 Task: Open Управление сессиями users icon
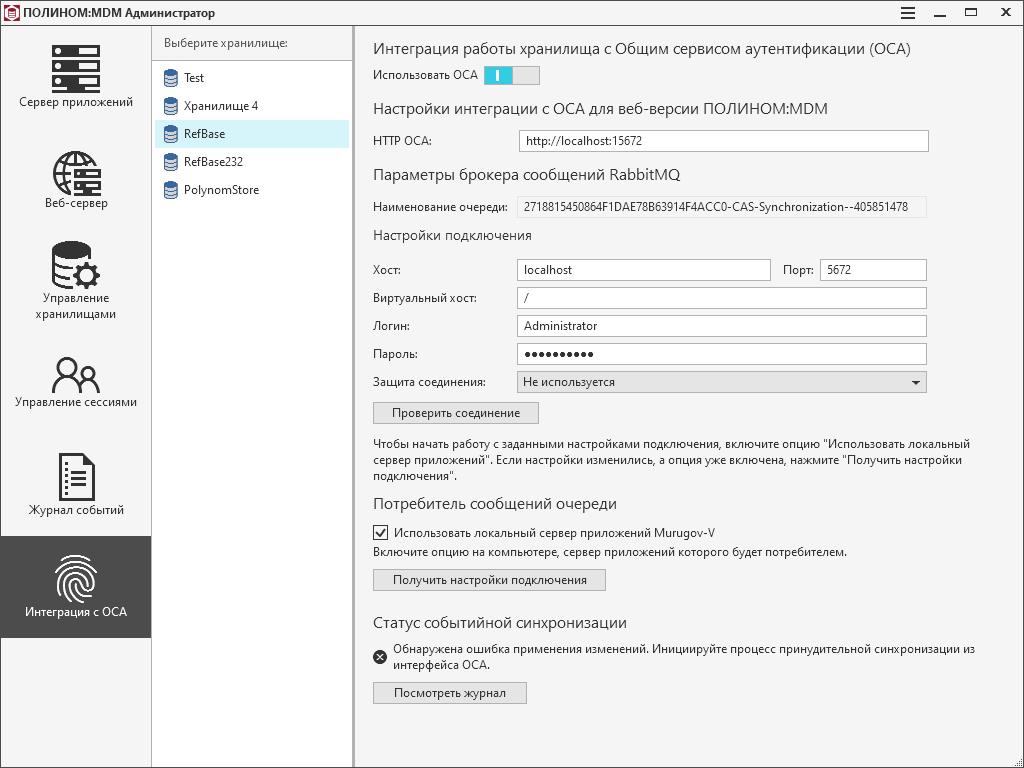pyautogui.click(x=76, y=375)
